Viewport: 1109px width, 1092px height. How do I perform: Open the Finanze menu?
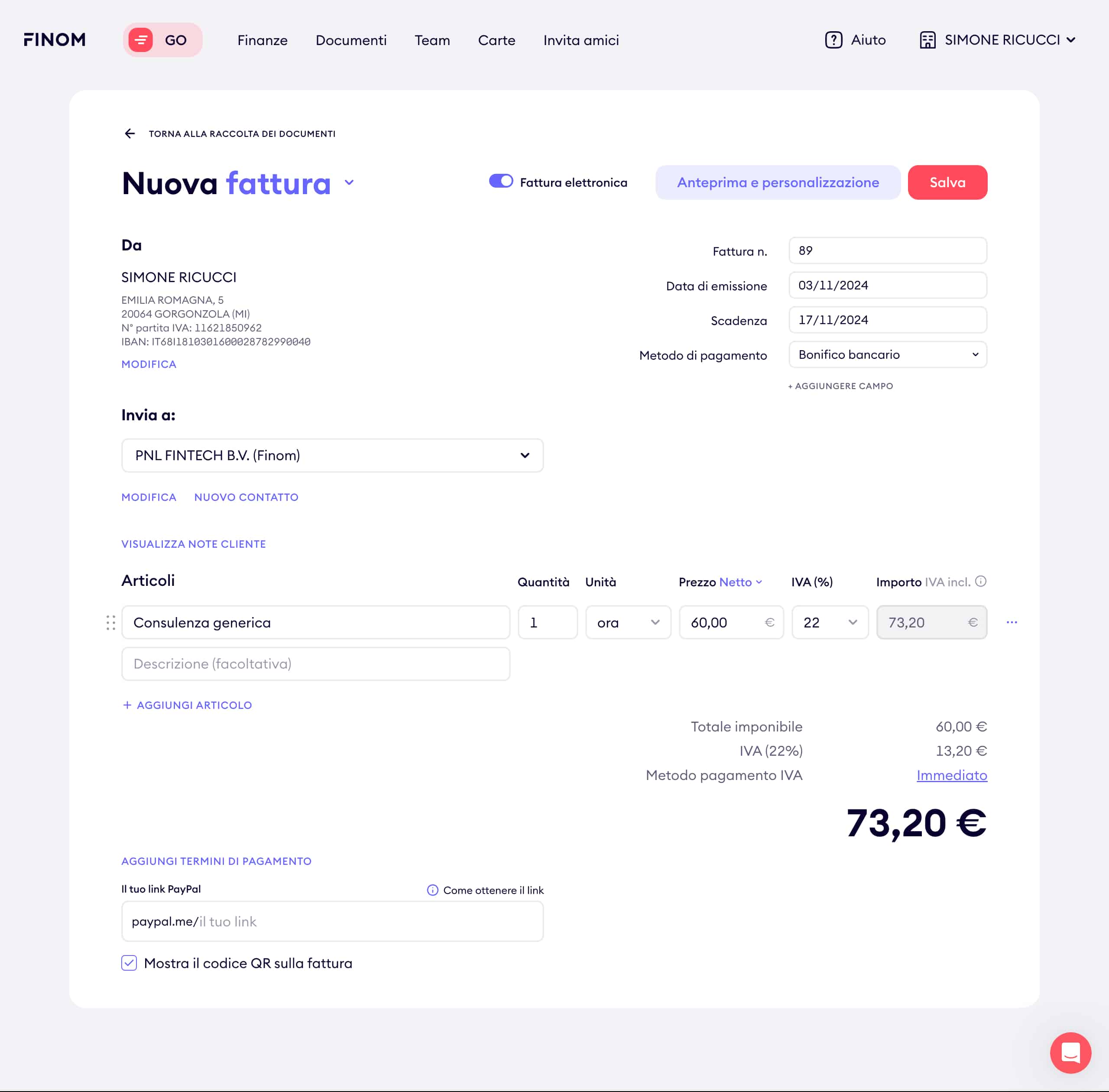pyautogui.click(x=262, y=40)
